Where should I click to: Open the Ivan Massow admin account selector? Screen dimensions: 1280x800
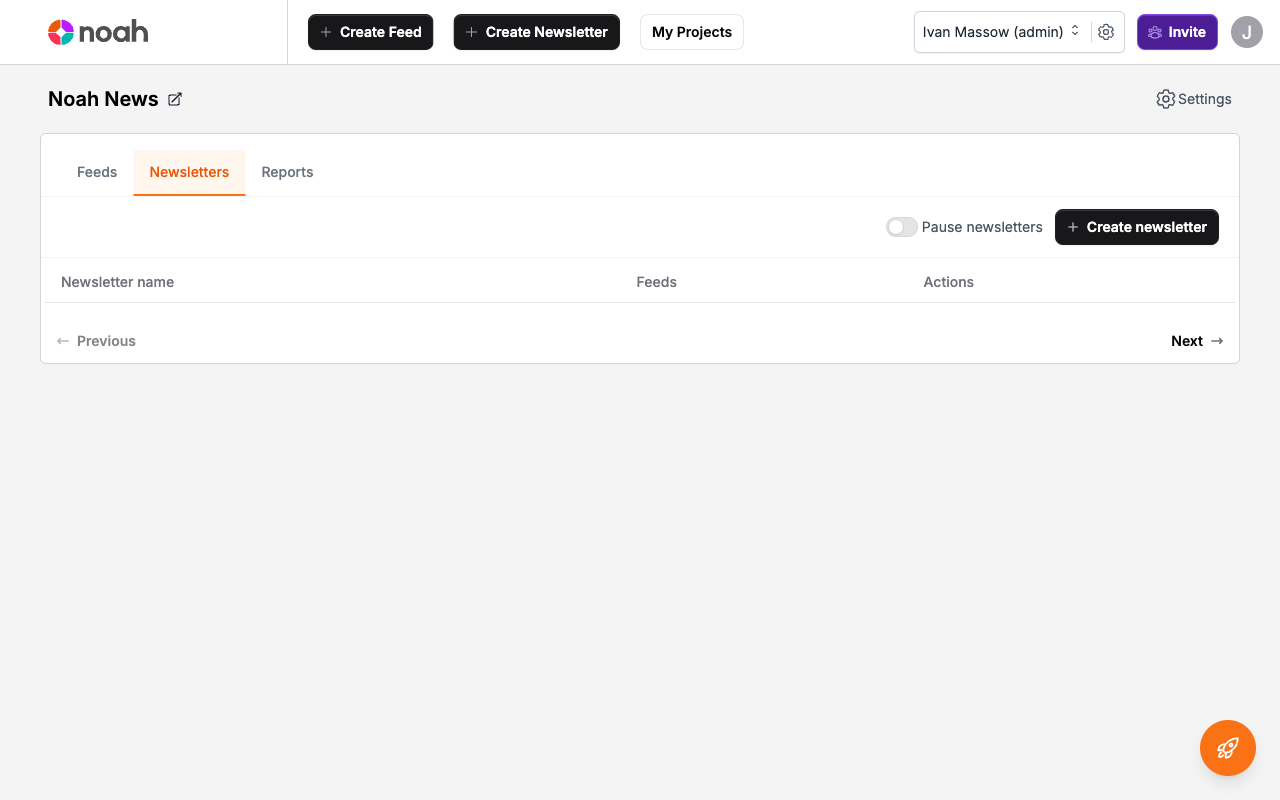click(995, 32)
